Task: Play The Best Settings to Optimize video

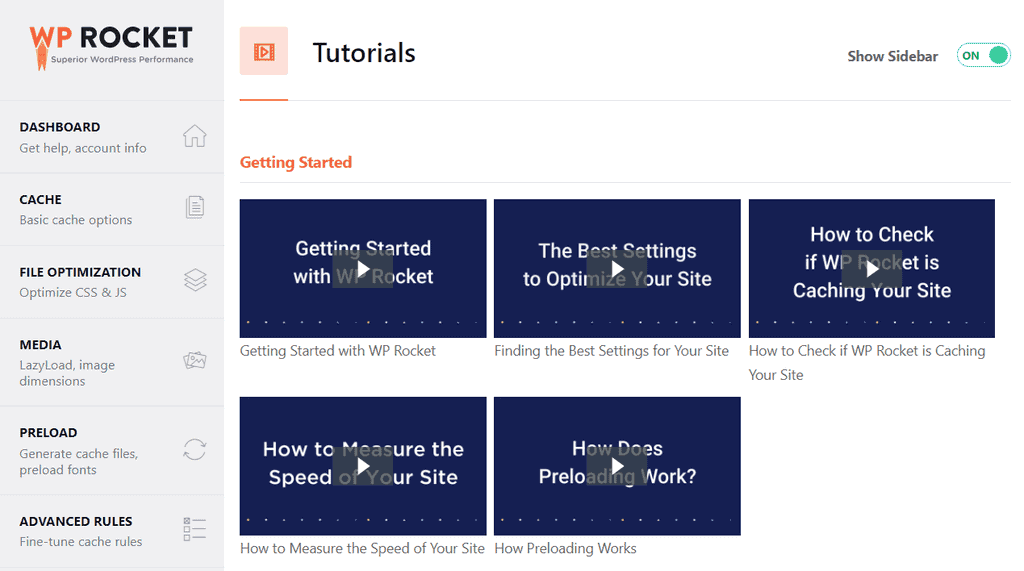Action: click(617, 269)
